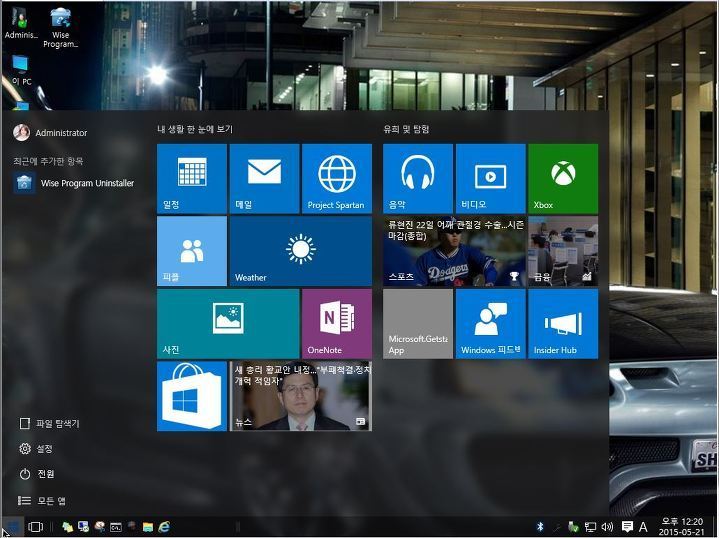Open File Explorer folder icon on taskbar
Screen dimensions: 719x538
click(x=148, y=527)
